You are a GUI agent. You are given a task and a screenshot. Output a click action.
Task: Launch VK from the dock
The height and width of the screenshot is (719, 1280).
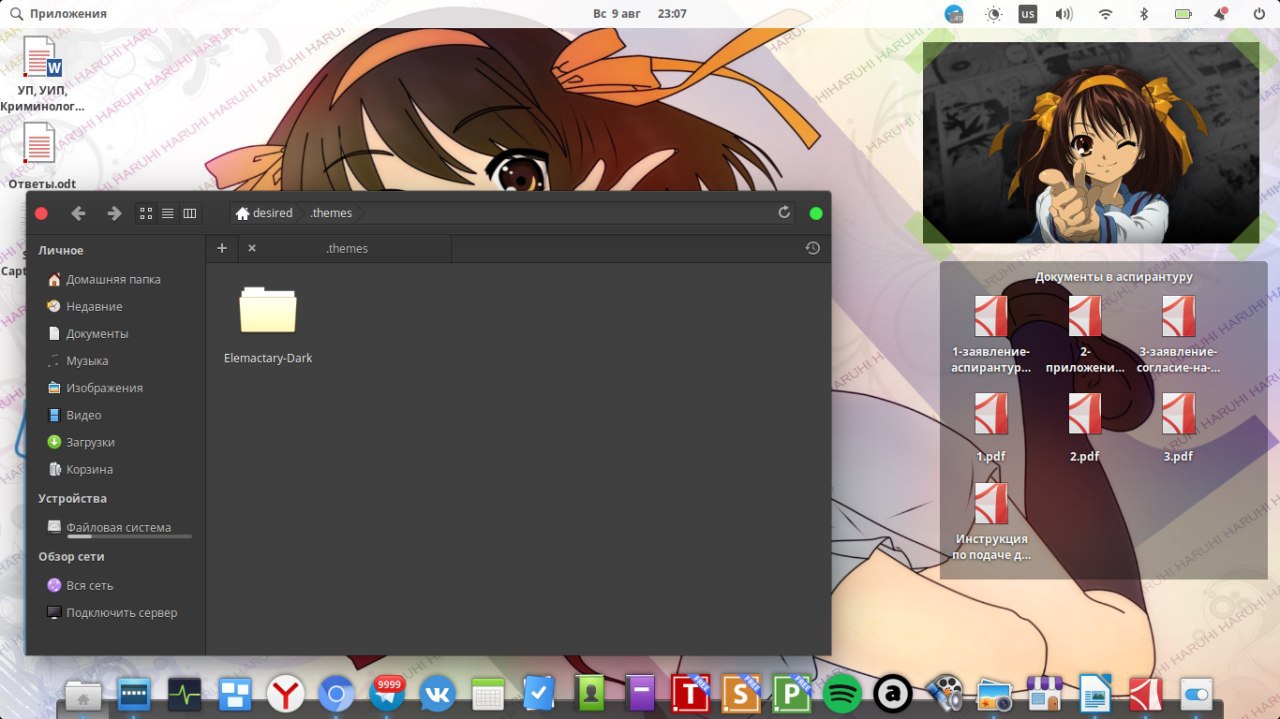click(438, 694)
